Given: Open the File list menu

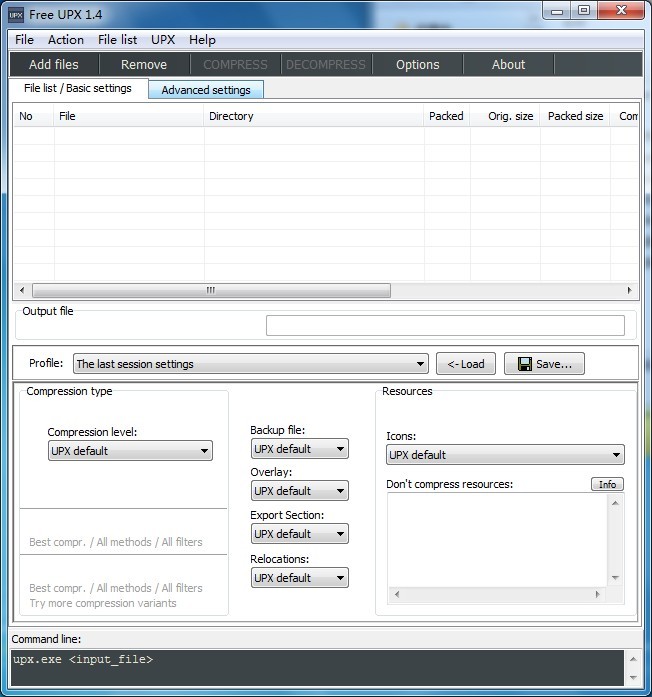Looking at the screenshot, I should [x=118, y=40].
